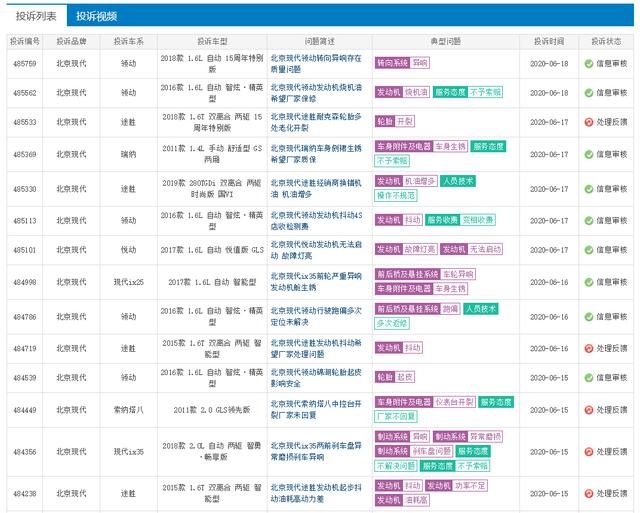The height and width of the screenshot is (513, 640).
Task: Select the 索纳塔八 car series cell
Action: coord(129,410)
